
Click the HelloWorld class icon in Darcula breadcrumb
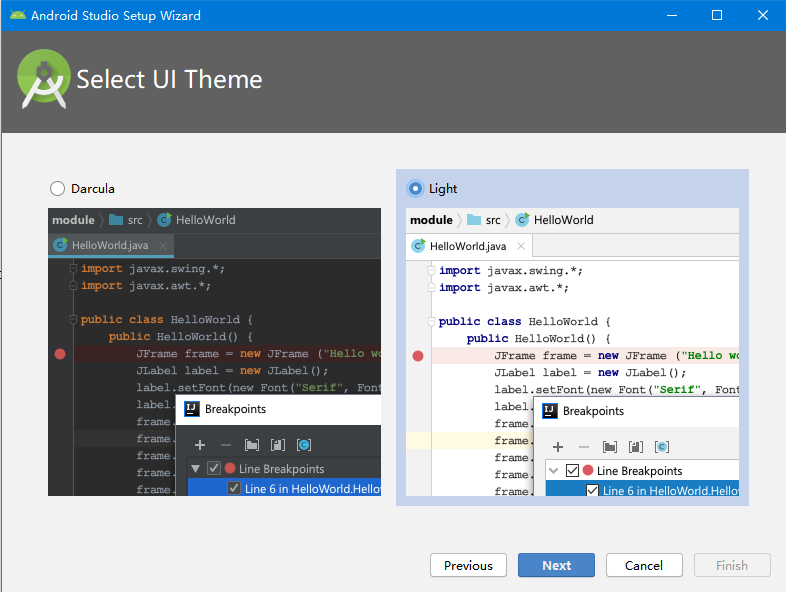click(x=164, y=220)
